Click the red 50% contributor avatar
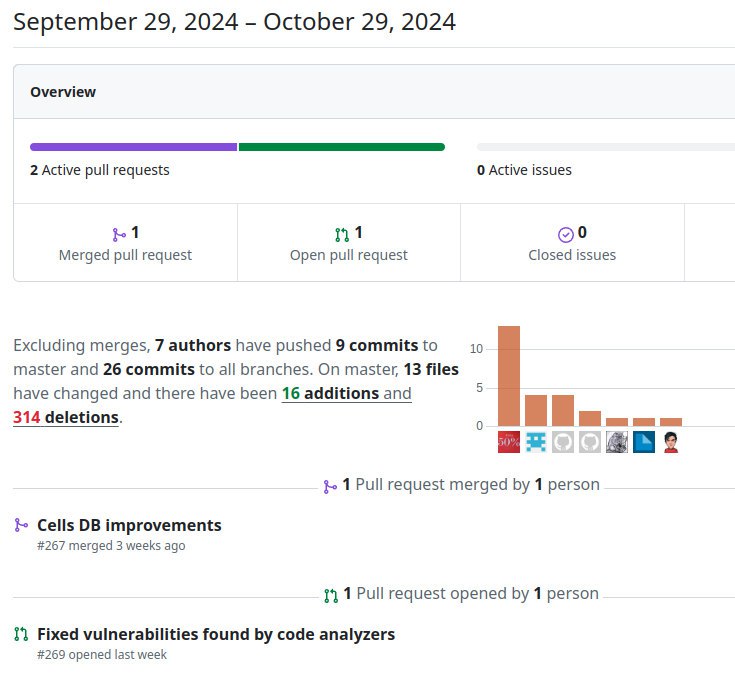Viewport: 735px width, 685px height. pos(509,442)
